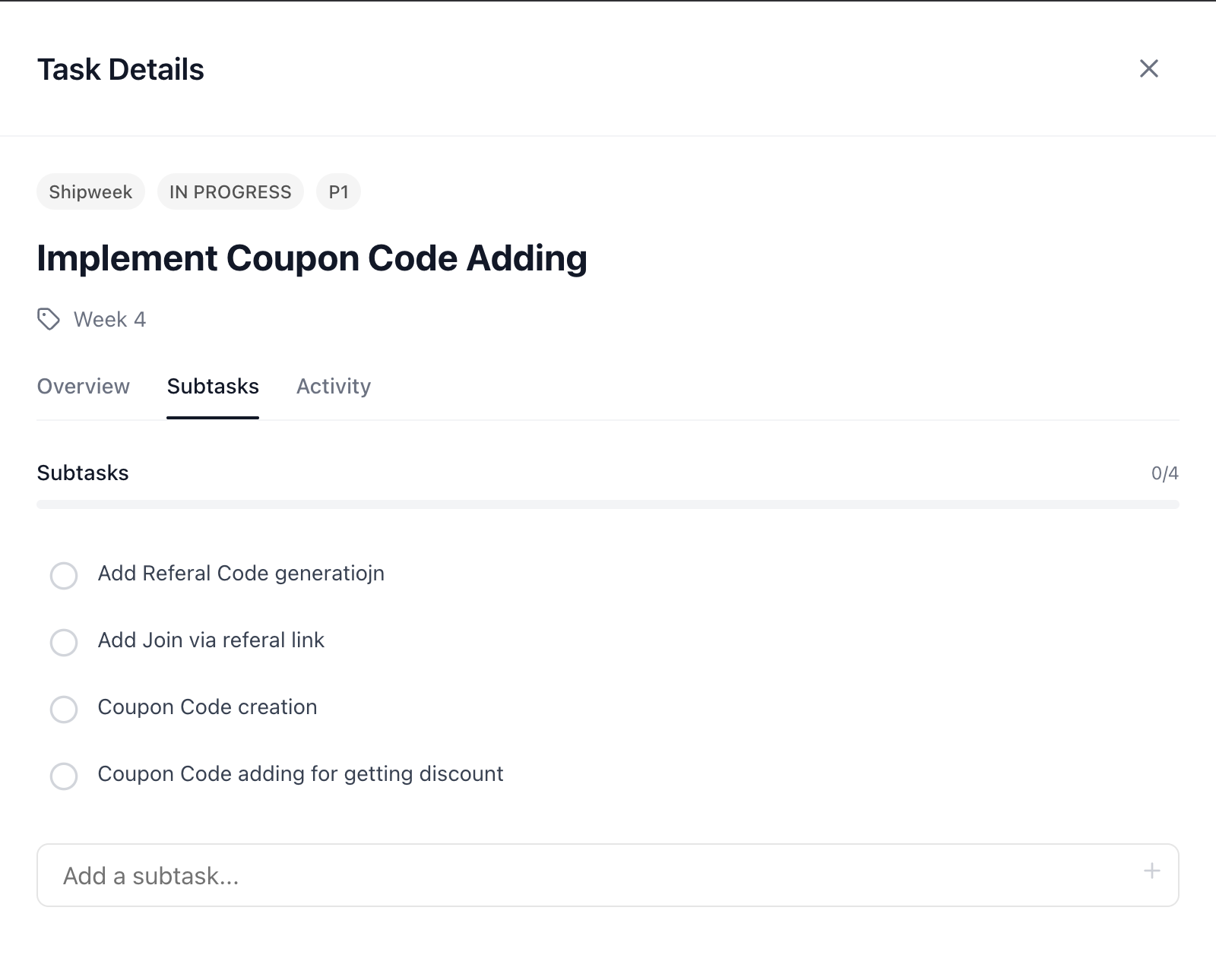Switch to the Overview tab

pyautogui.click(x=84, y=386)
